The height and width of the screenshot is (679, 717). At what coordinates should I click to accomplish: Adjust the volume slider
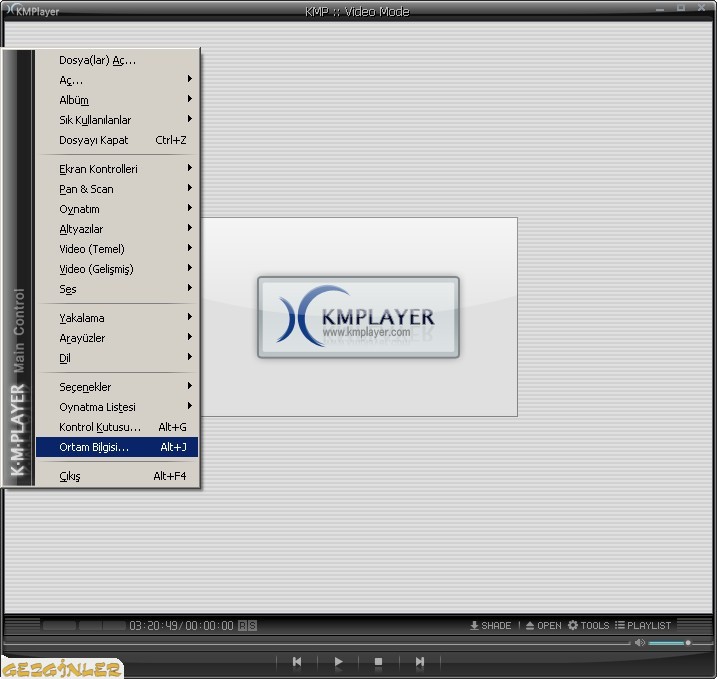click(x=670, y=643)
